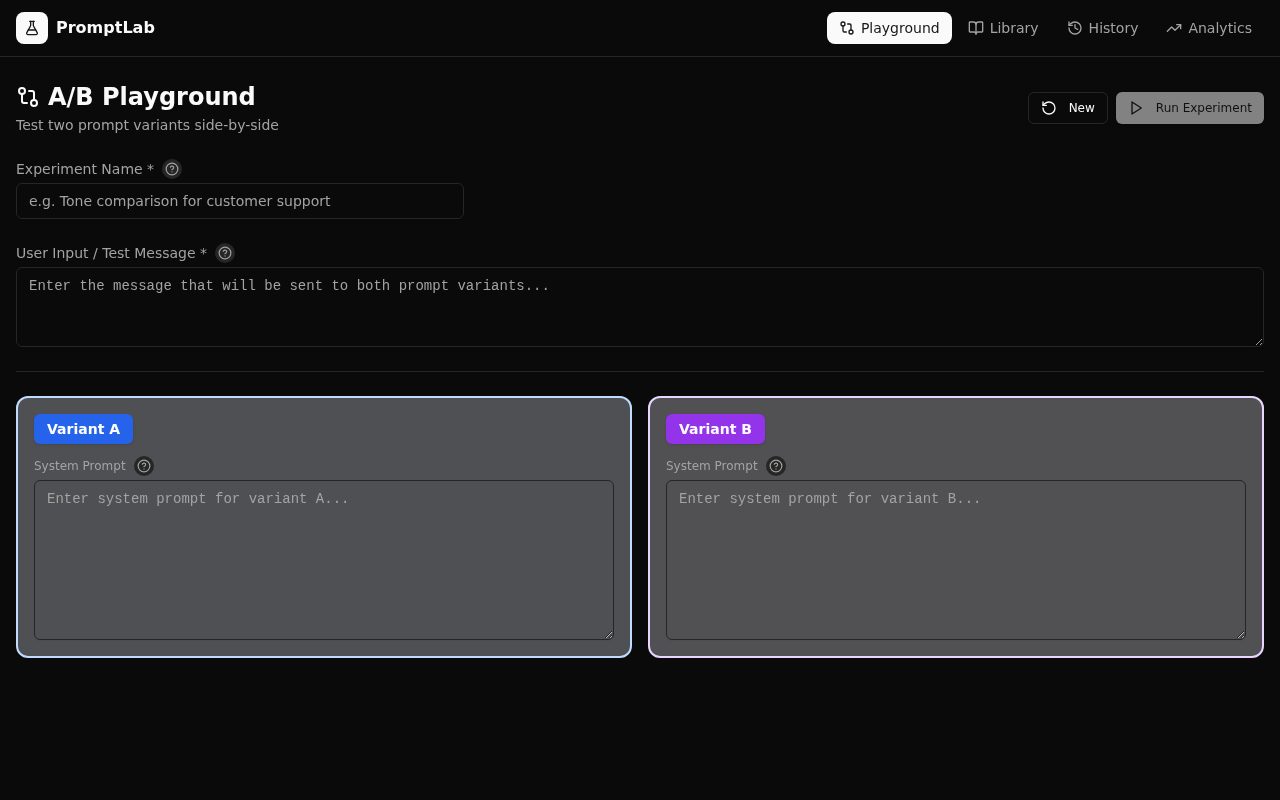Click the Variant A badge
This screenshot has width=1280, height=800.
(83, 429)
